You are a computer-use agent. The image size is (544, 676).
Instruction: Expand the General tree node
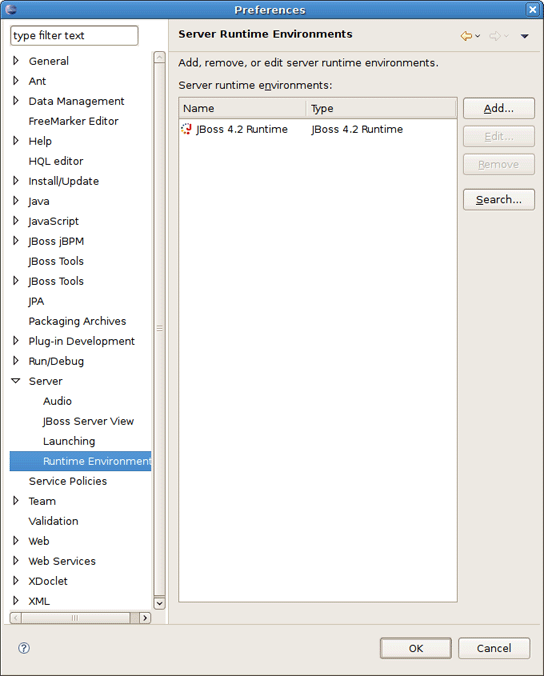click(x=16, y=61)
